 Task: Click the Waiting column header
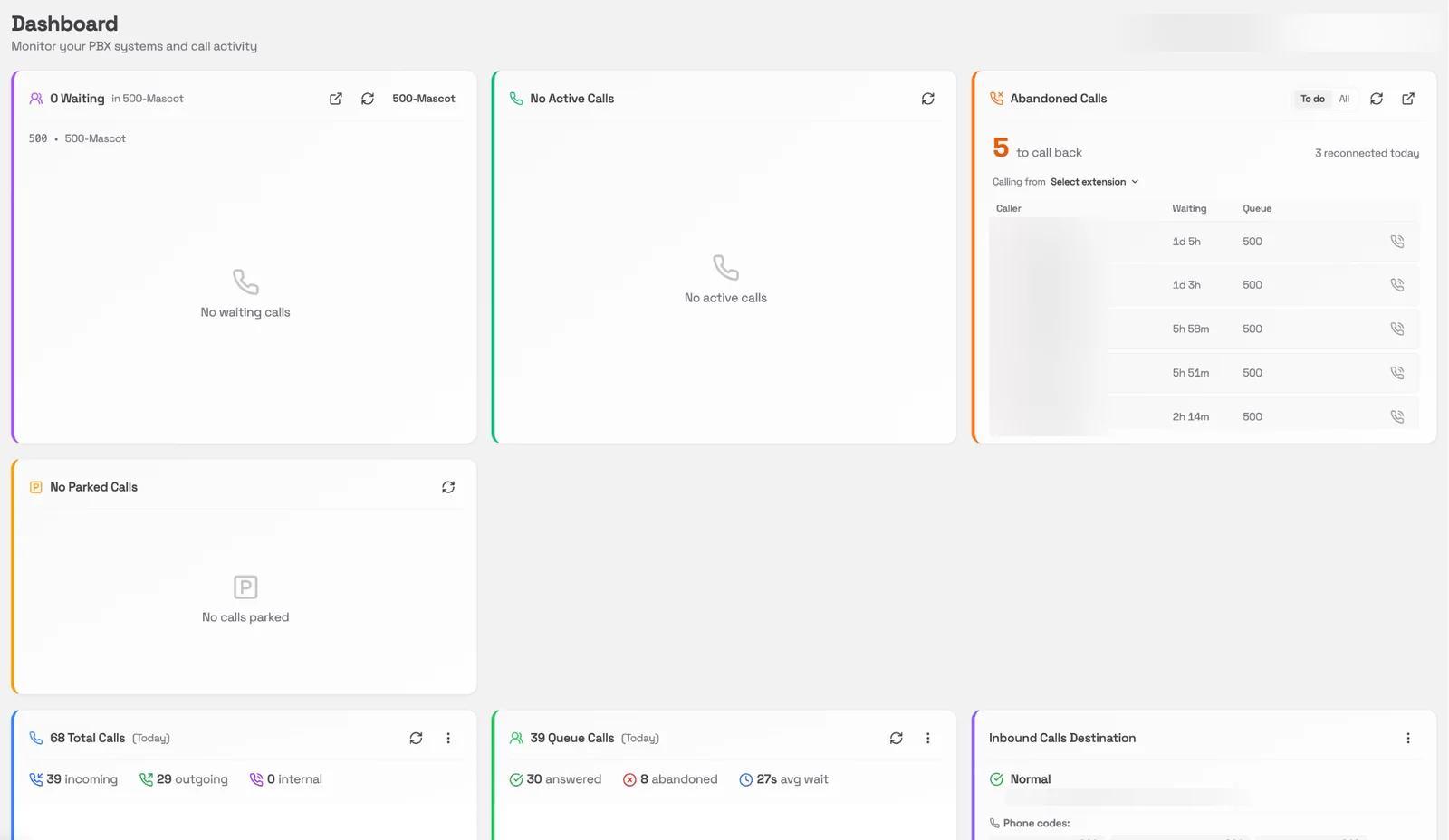[x=1189, y=209]
